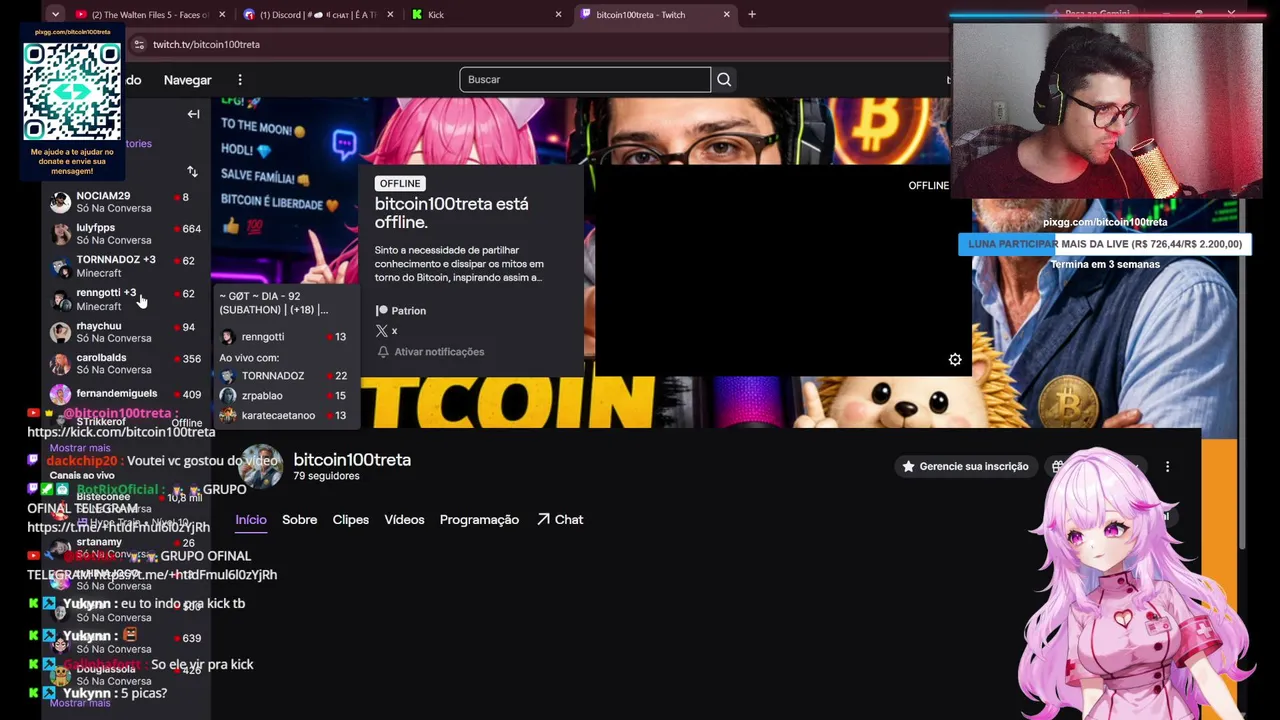Open the Patrion link on offline card

click(401, 311)
